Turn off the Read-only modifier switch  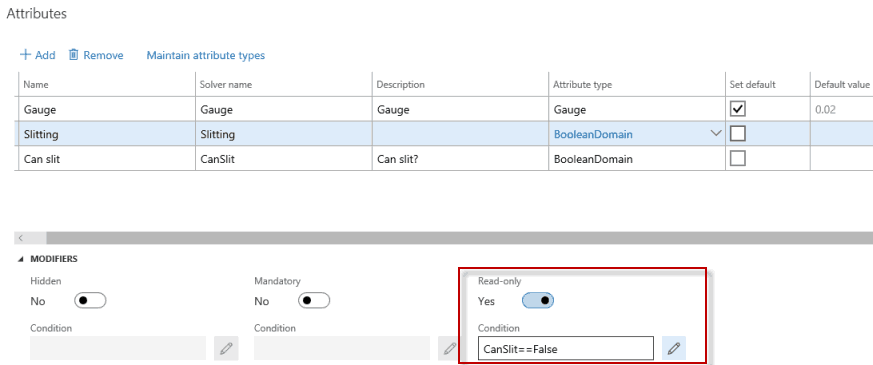point(538,300)
